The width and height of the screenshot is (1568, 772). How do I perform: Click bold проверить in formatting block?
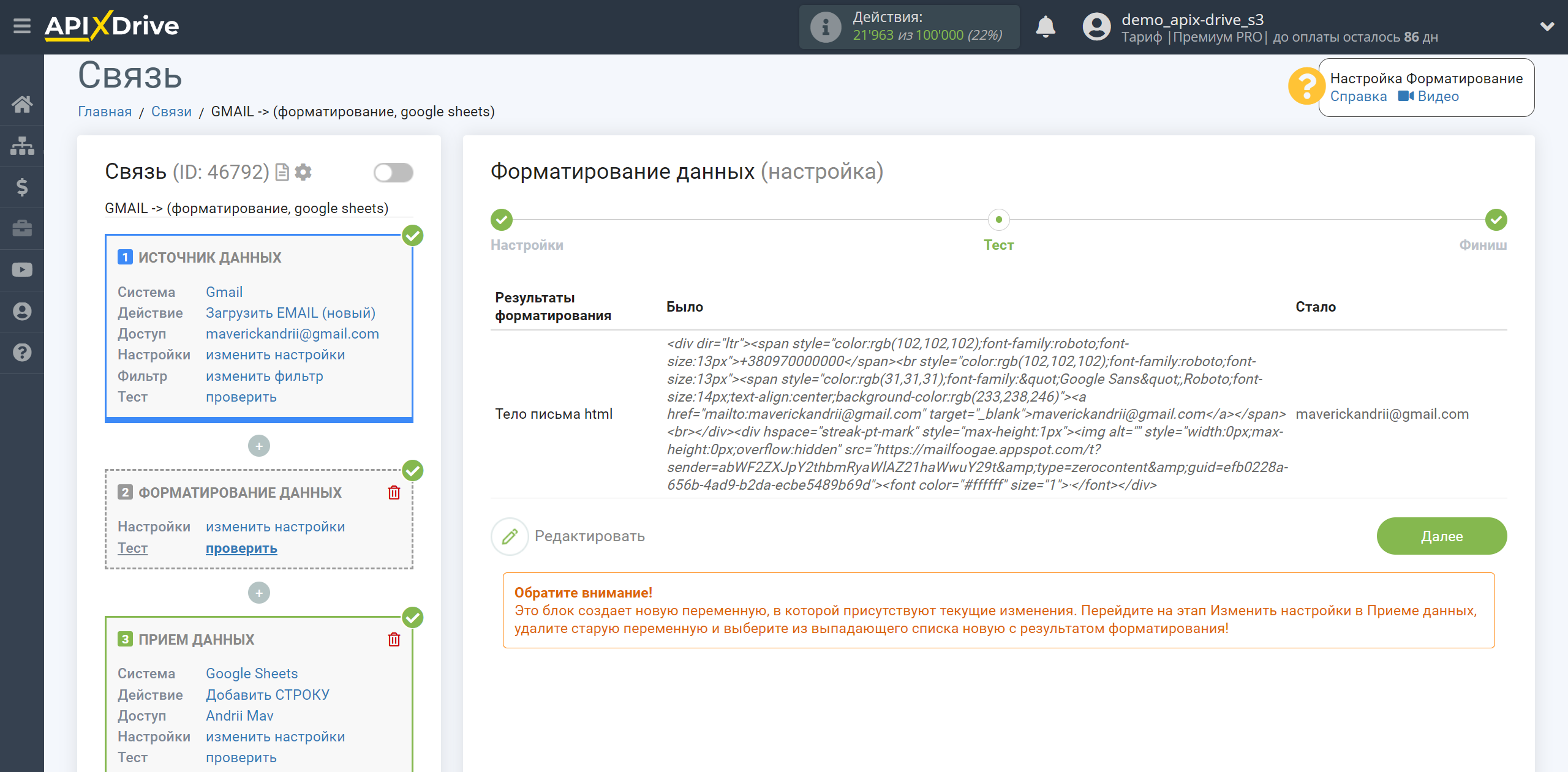tap(241, 548)
